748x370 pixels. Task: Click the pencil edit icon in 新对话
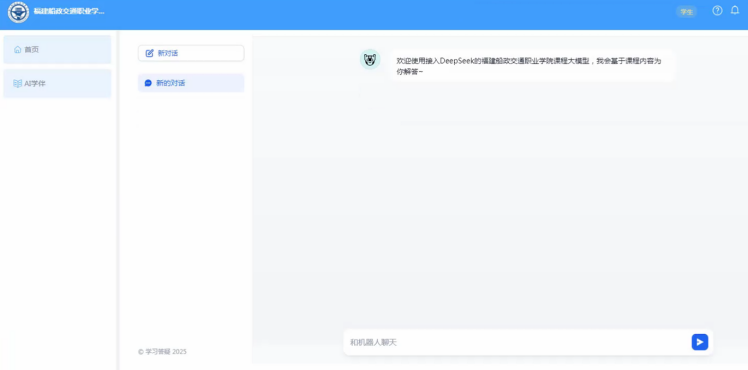point(149,53)
